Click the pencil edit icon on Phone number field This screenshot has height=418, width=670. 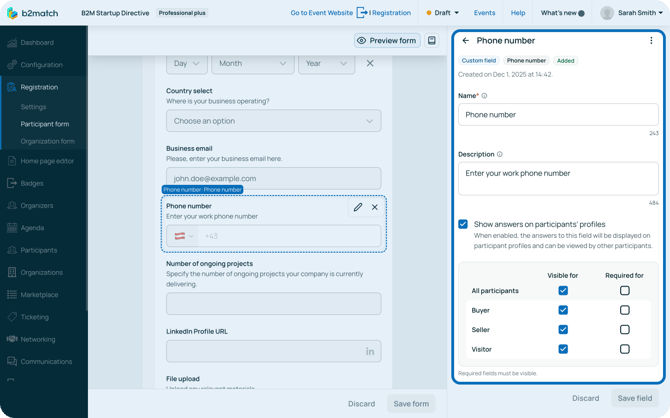(x=358, y=207)
